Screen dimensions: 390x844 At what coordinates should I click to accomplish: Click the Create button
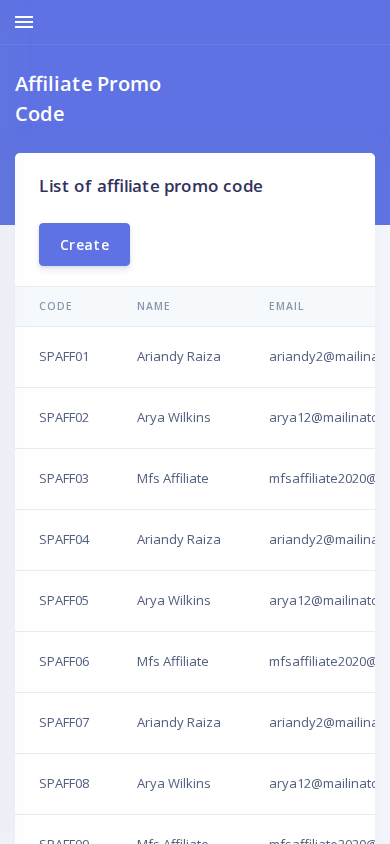pyautogui.click(x=84, y=244)
